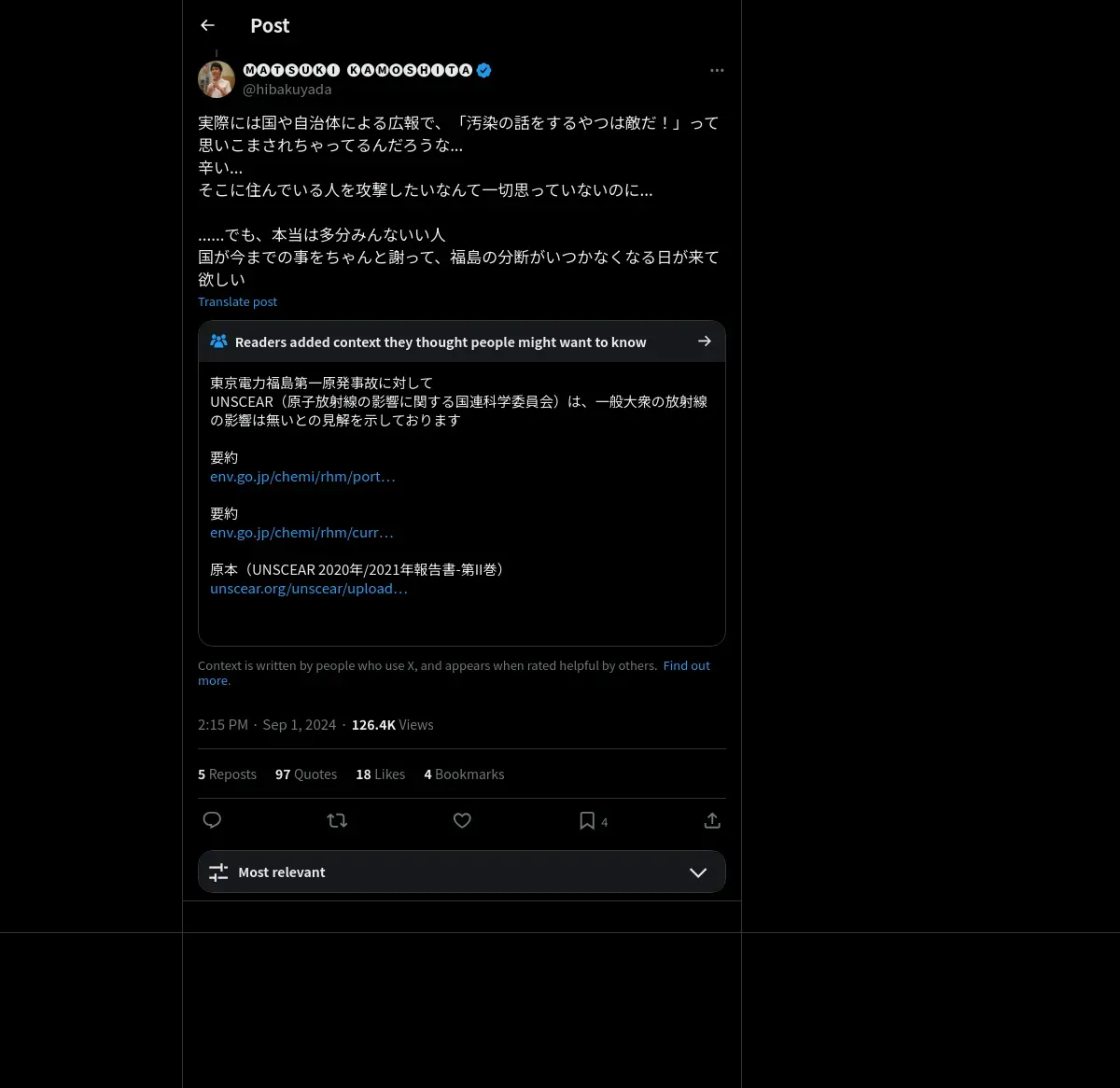View the 5 Reposts list
Image resolution: width=1120 pixels, height=1088 pixels.
[227, 774]
